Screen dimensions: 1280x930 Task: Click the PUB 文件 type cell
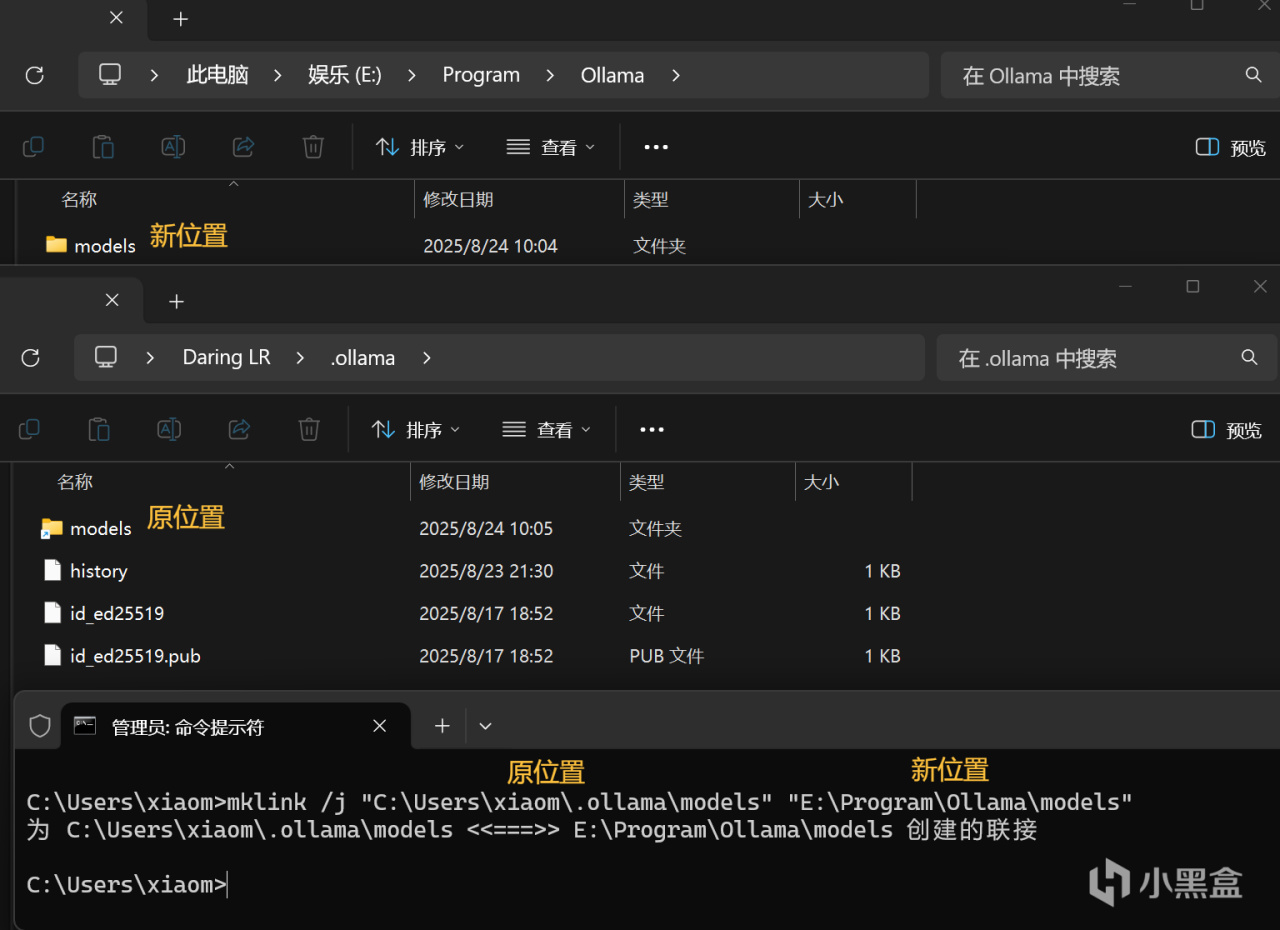click(x=666, y=656)
